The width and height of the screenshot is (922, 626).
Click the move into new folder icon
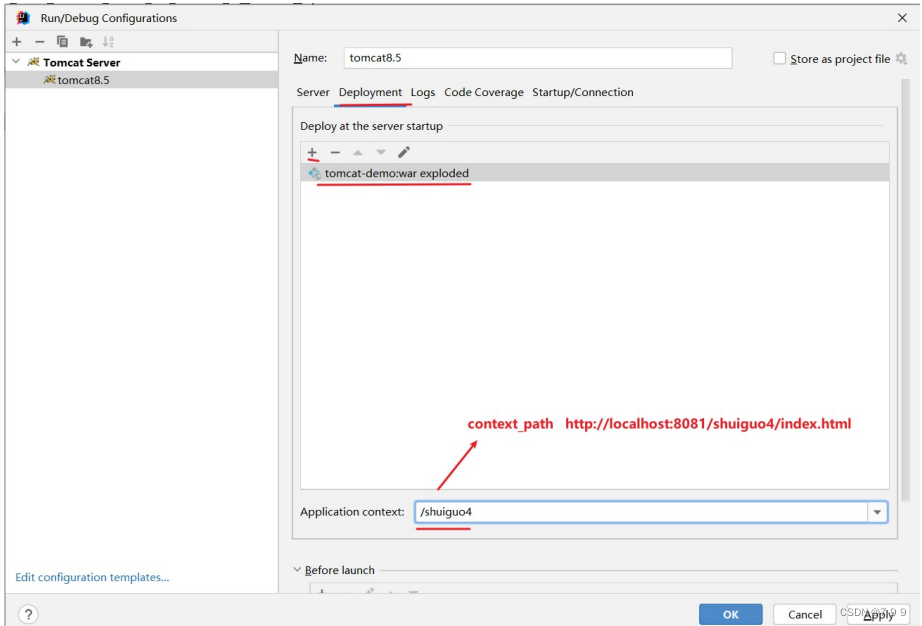click(x=86, y=42)
